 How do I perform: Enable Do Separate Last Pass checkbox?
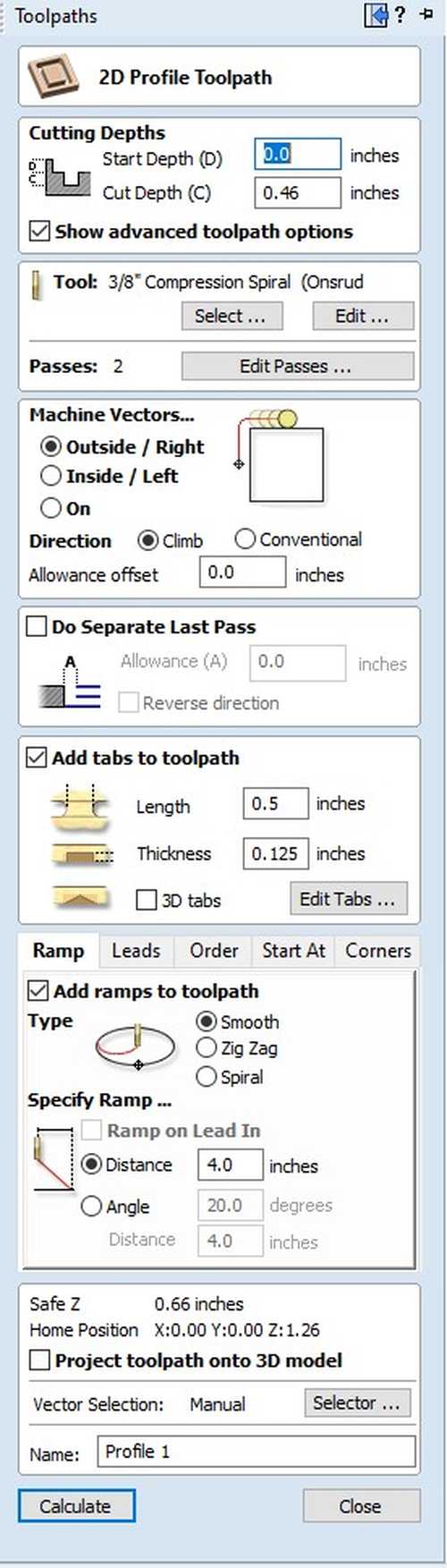point(37,626)
